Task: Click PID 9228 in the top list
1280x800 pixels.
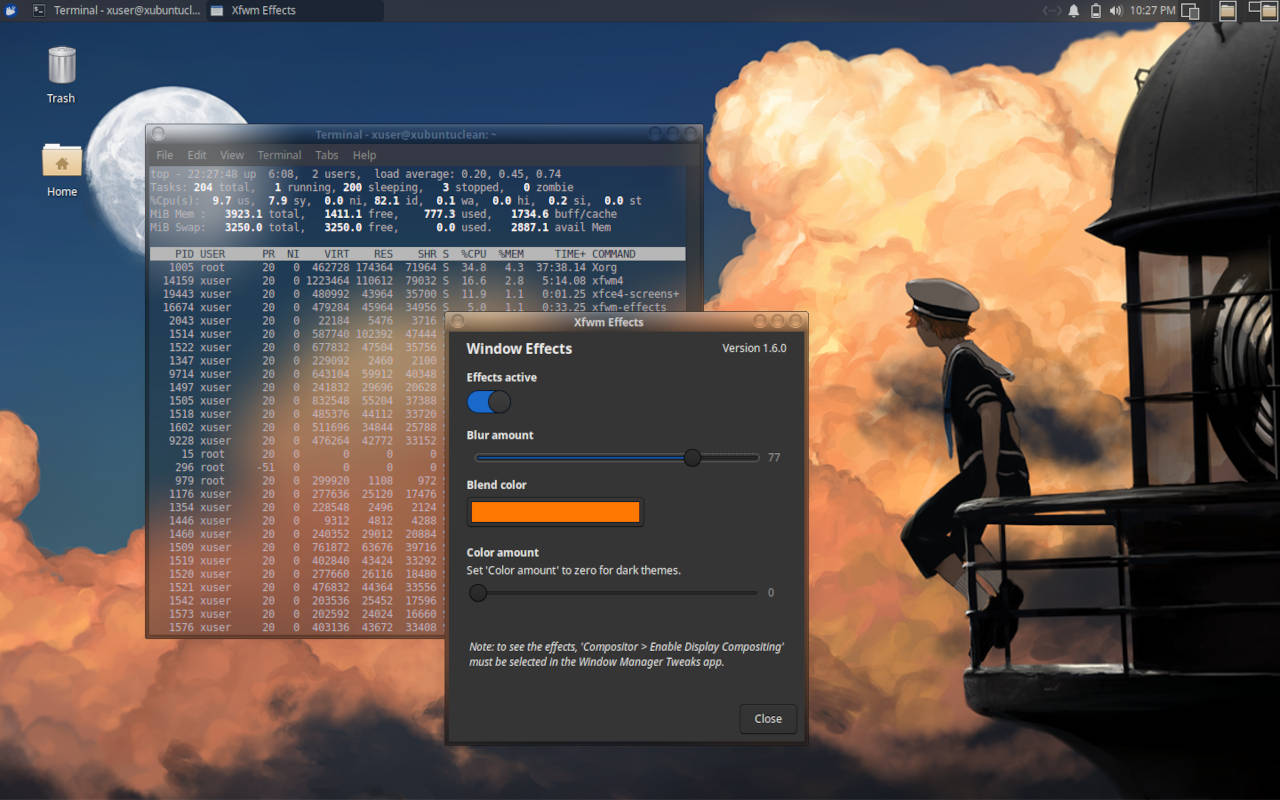Action: pyautogui.click(x=181, y=441)
